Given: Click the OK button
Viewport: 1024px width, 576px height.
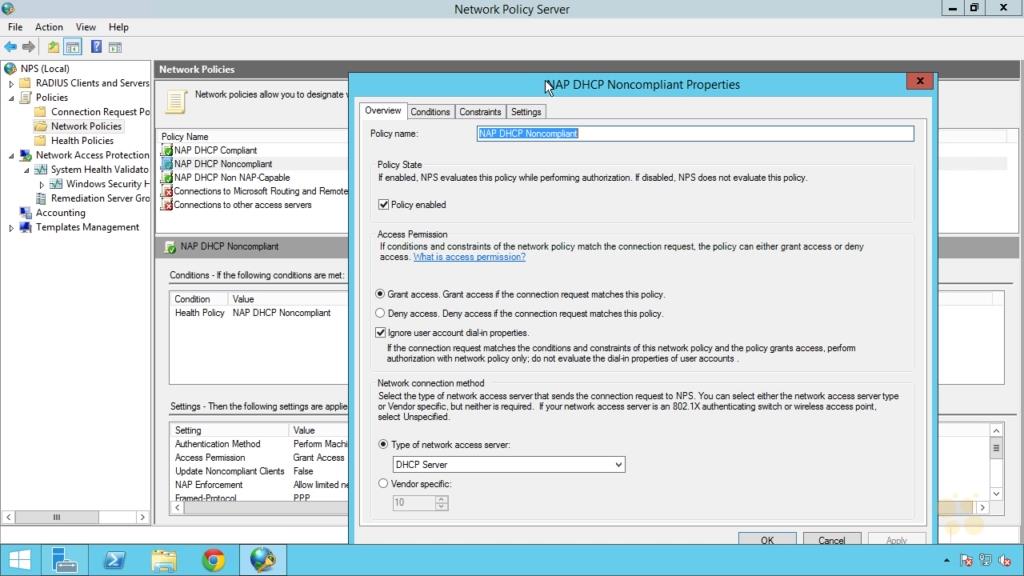Looking at the screenshot, I should [x=767, y=539].
